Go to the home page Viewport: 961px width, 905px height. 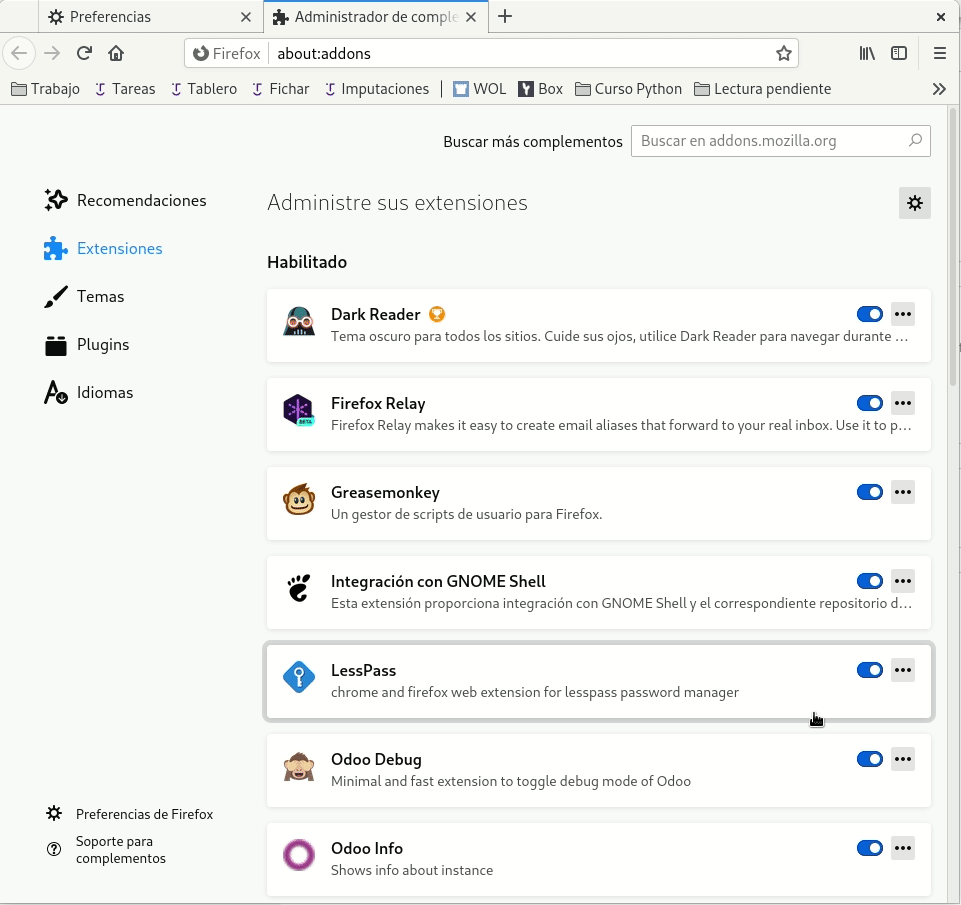116,53
